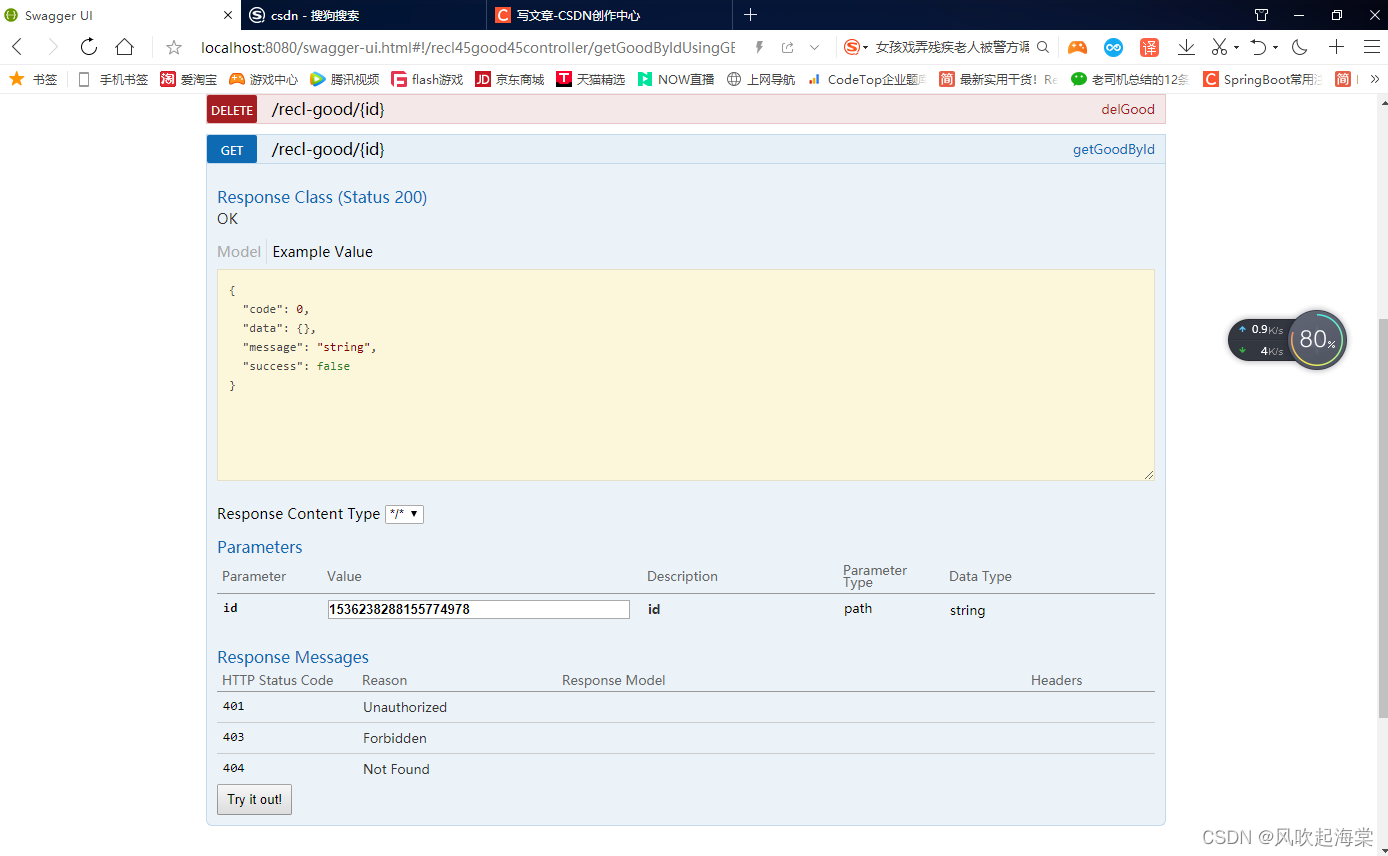This screenshot has height=856, width=1388.
Task: Open the NOW直播 bookmark
Action: tap(676, 79)
